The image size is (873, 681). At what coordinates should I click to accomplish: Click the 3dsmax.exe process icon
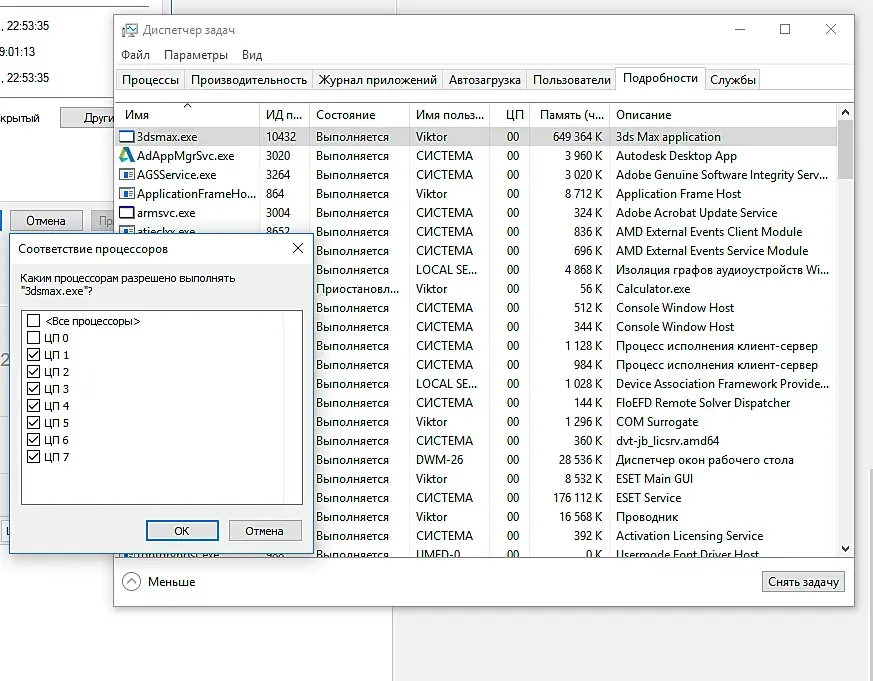tap(127, 137)
